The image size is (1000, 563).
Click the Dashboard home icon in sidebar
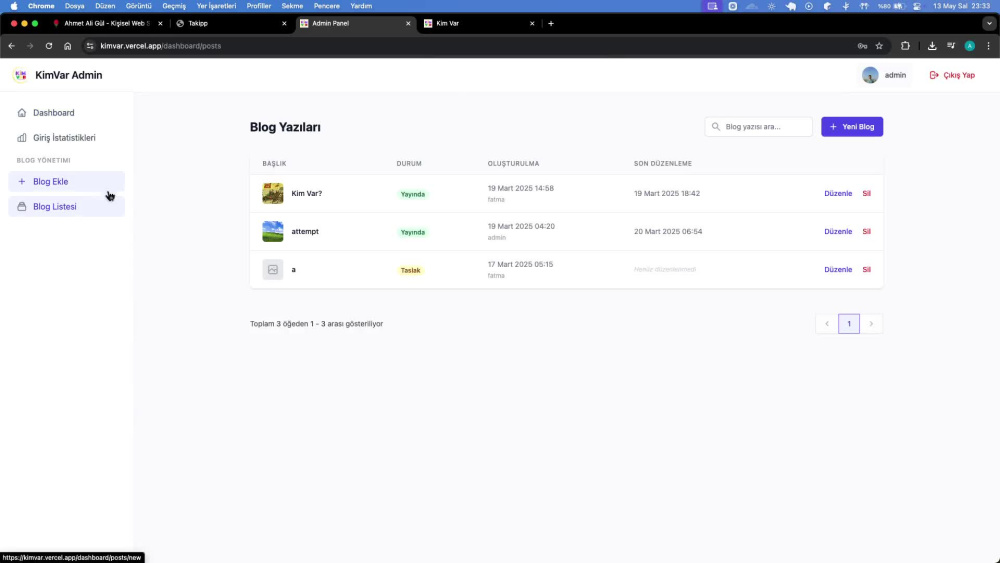pos(22,113)
